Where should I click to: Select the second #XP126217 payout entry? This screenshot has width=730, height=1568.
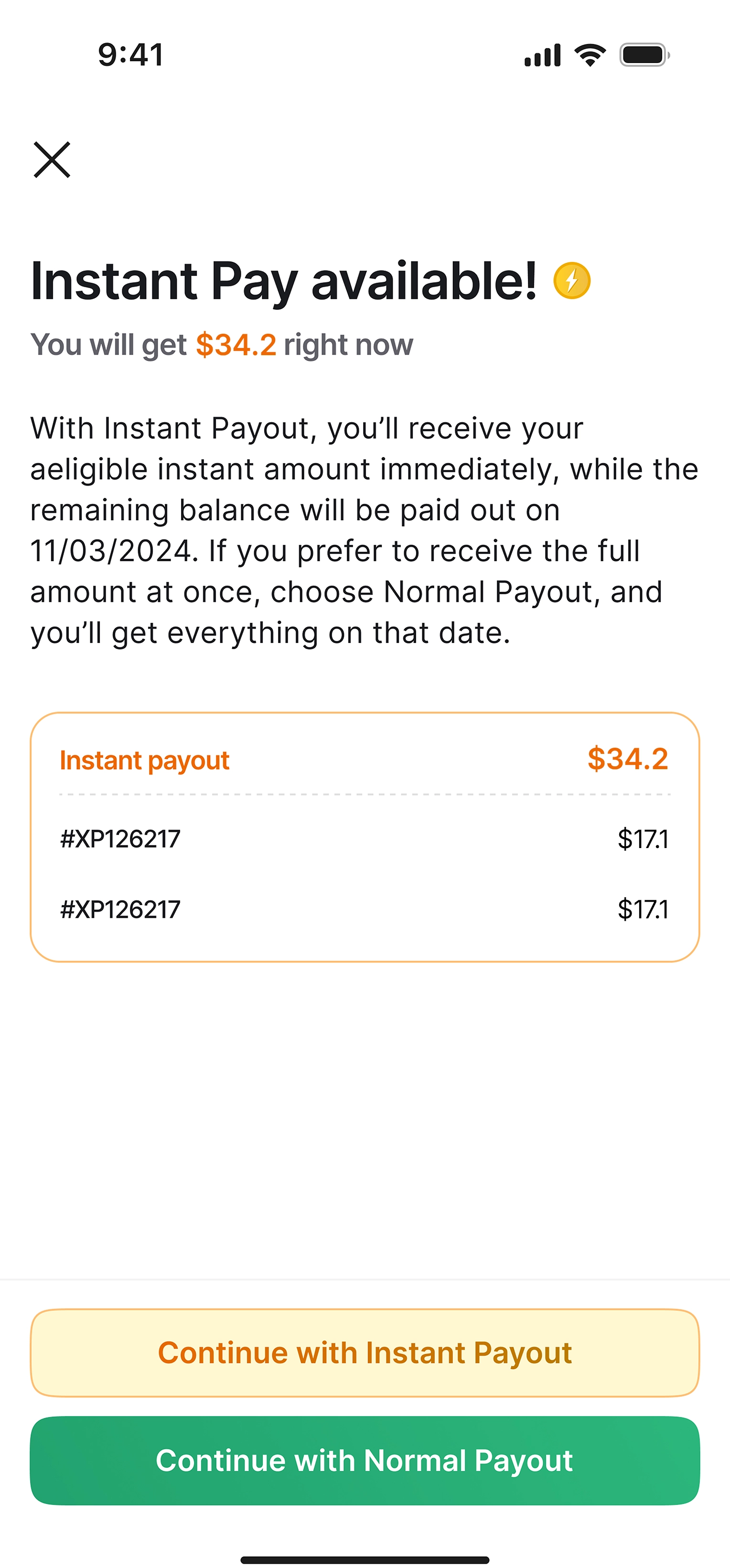click(x=120, y=909)
